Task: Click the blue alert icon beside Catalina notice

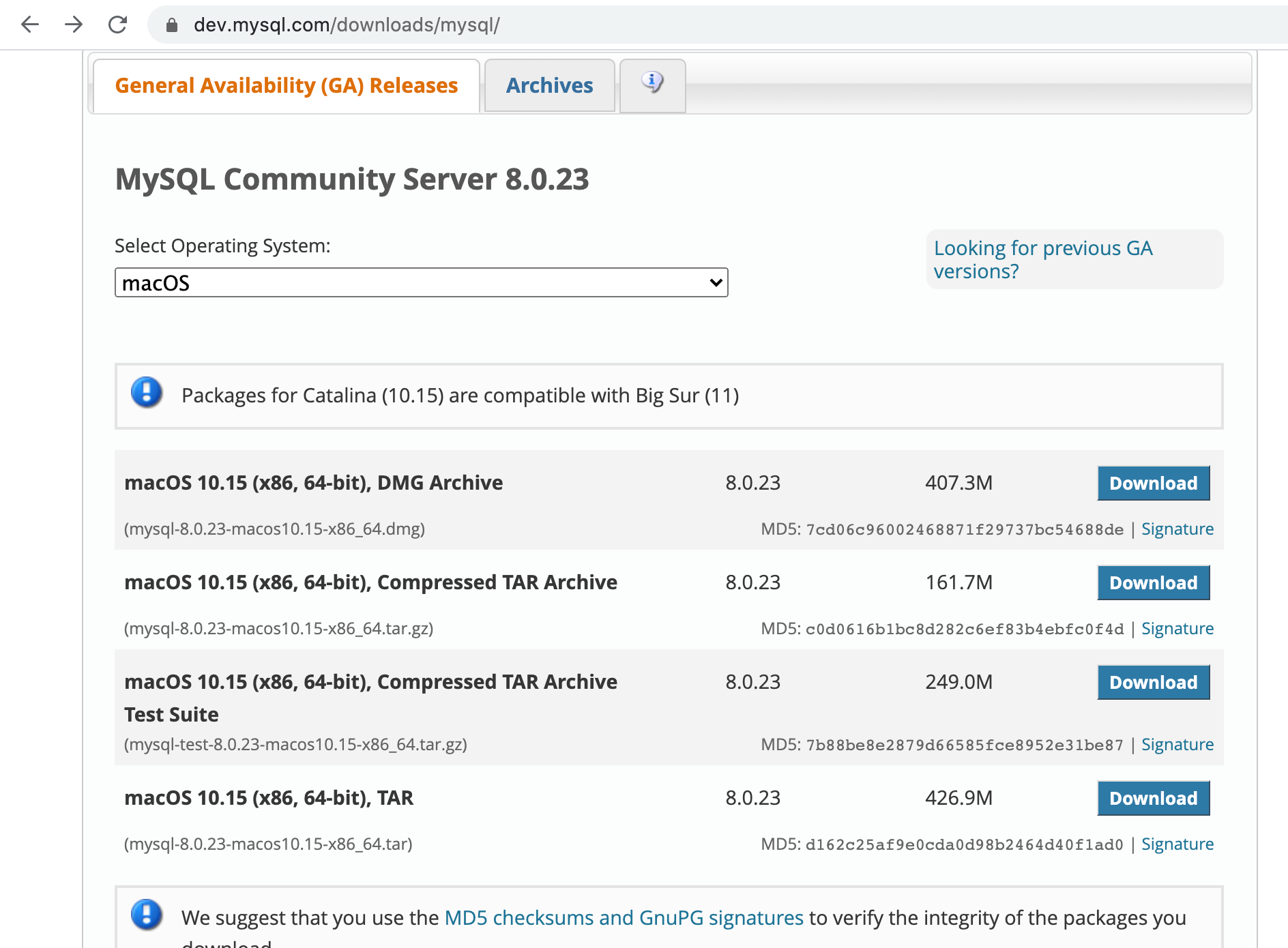Action: pos(147,393)
